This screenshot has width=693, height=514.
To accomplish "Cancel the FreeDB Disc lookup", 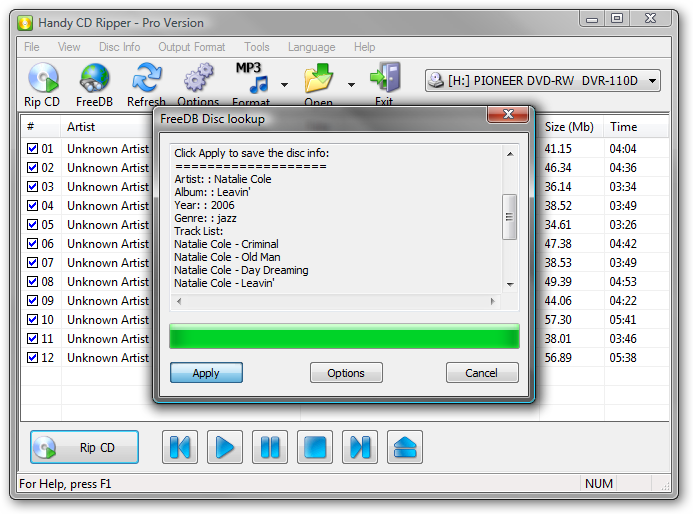I will (x=482, y=373).
